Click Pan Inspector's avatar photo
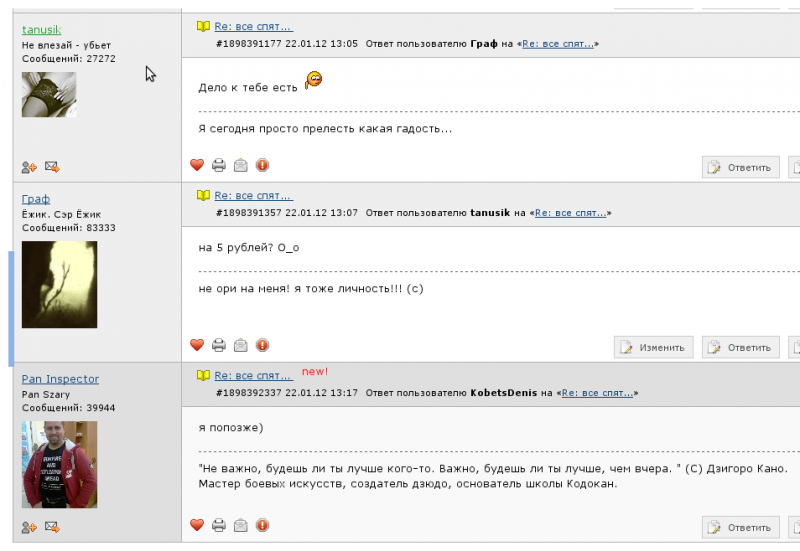 click(59, 464)
